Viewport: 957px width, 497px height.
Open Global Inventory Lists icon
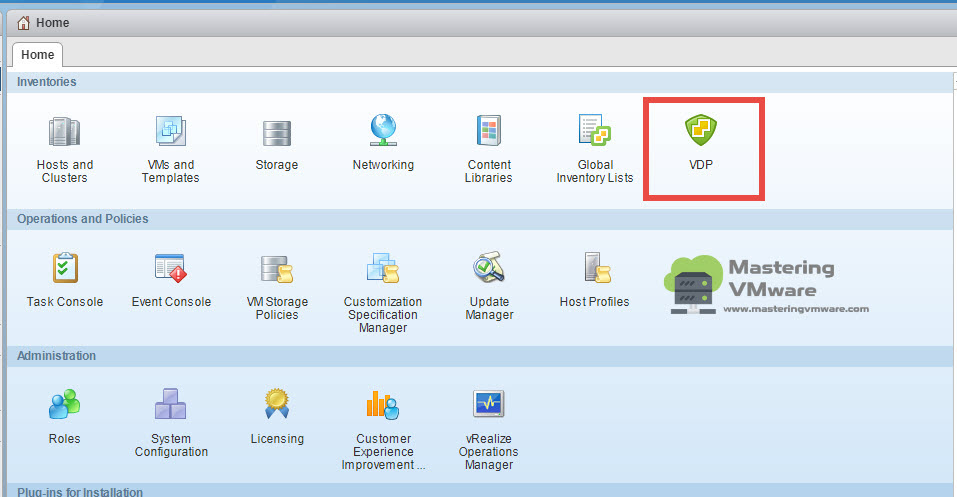594,129
